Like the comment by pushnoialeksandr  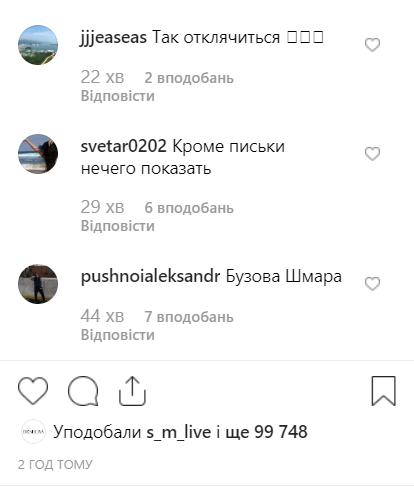(x=372, y=284)
